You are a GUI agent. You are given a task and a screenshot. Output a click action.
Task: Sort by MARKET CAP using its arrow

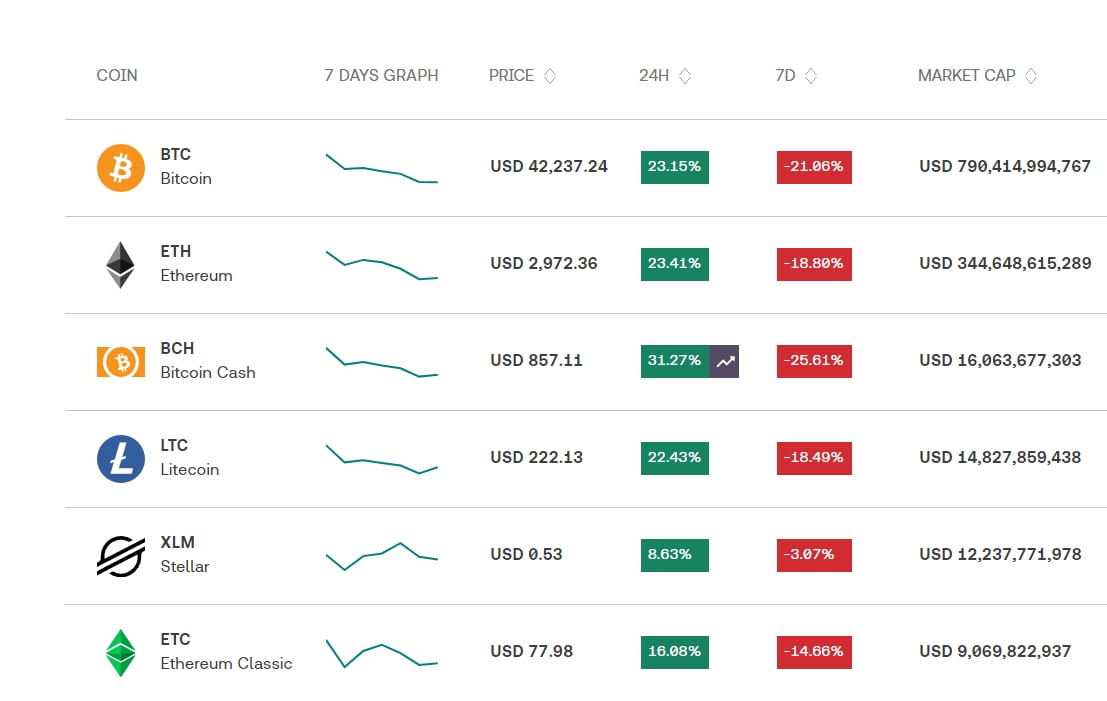pyautogui.click(x=1031, y=76)
